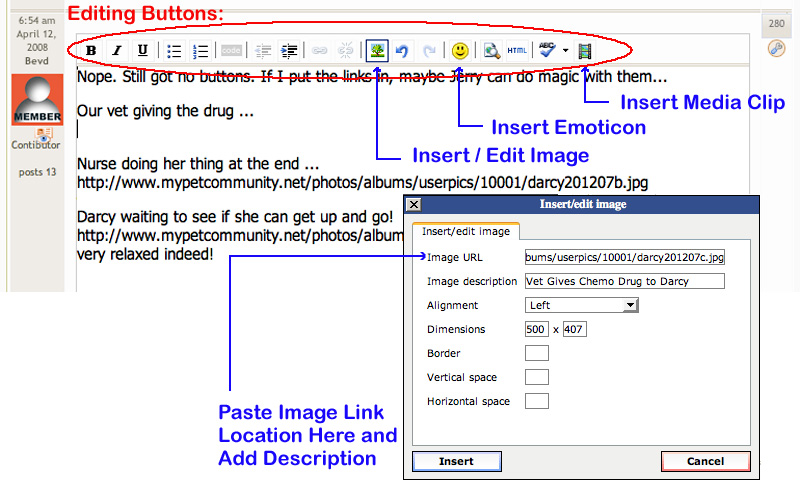
Task: Click the line "Darcy waiting to see if she can"
Action: click(x=235, y=217)
